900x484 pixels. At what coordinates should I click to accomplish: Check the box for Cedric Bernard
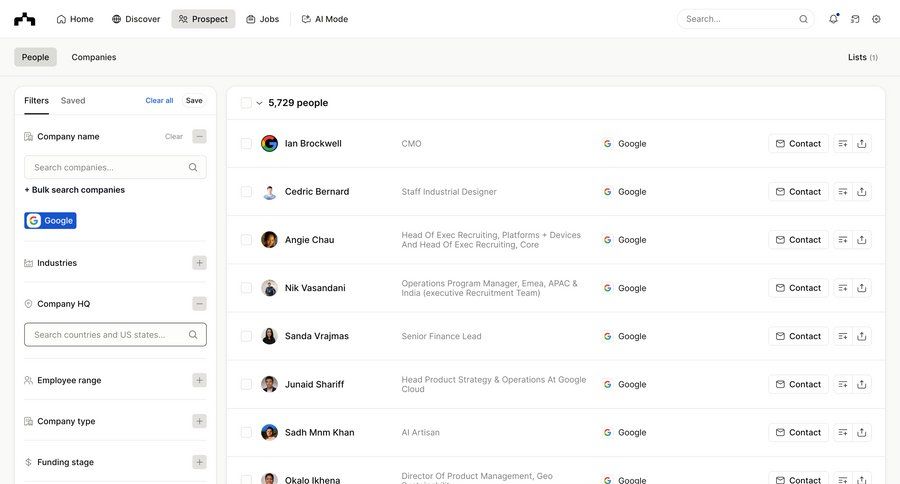[x=246, y=192]
